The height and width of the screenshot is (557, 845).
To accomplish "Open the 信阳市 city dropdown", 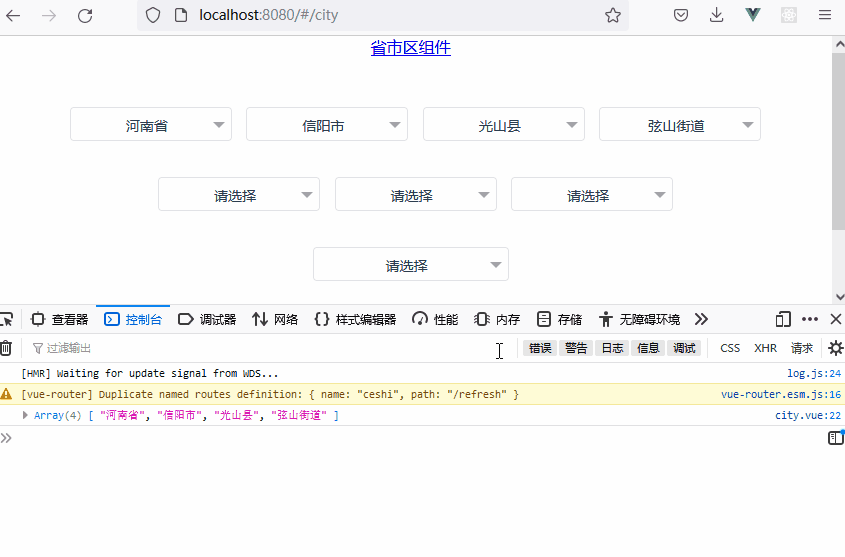I will pos(327,124).
